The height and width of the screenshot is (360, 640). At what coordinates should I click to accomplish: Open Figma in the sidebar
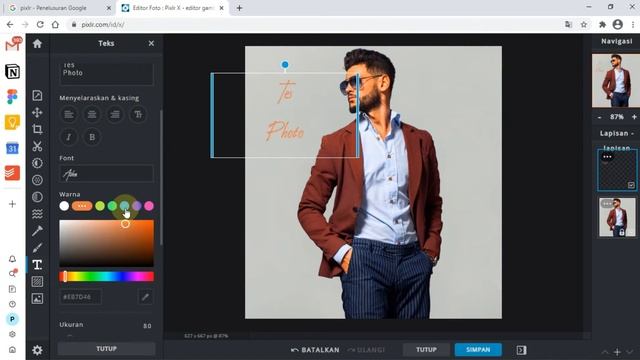12,96
